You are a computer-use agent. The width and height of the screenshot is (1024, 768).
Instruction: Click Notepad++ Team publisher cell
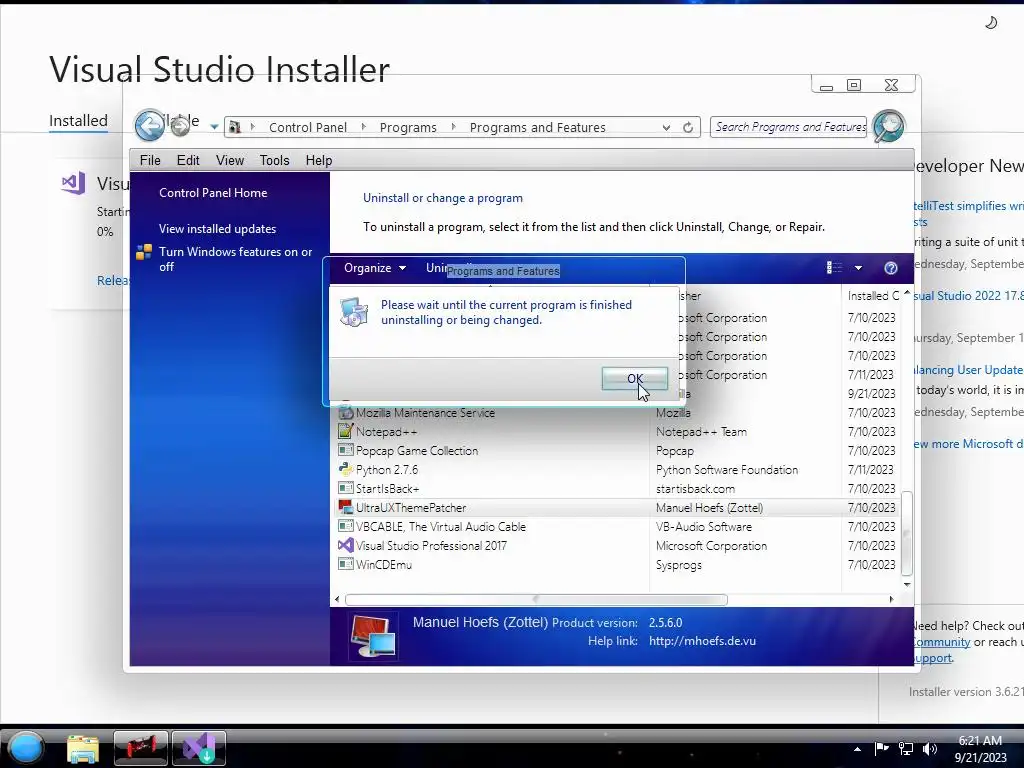pos(701,432)
